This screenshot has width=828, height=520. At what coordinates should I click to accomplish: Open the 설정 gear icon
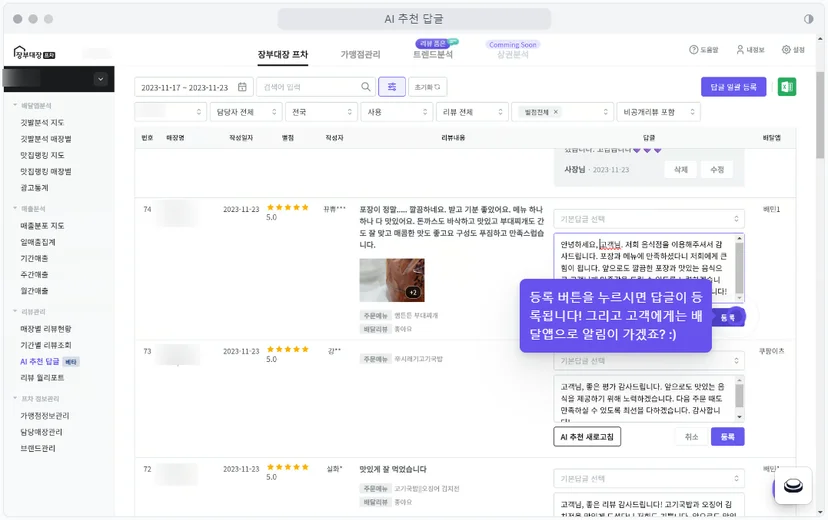(786, 50)
